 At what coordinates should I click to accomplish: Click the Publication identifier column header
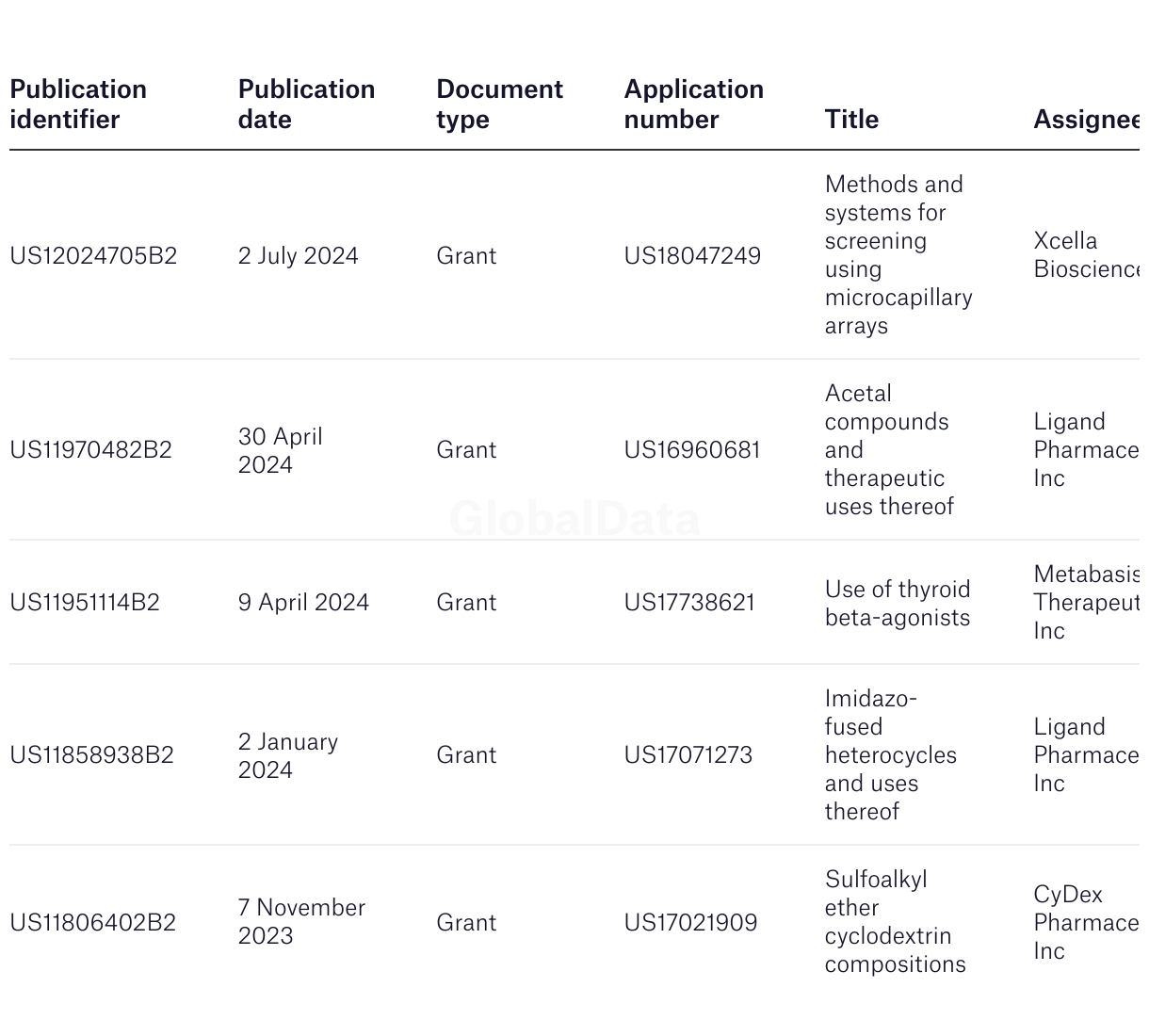pos(78,105)
